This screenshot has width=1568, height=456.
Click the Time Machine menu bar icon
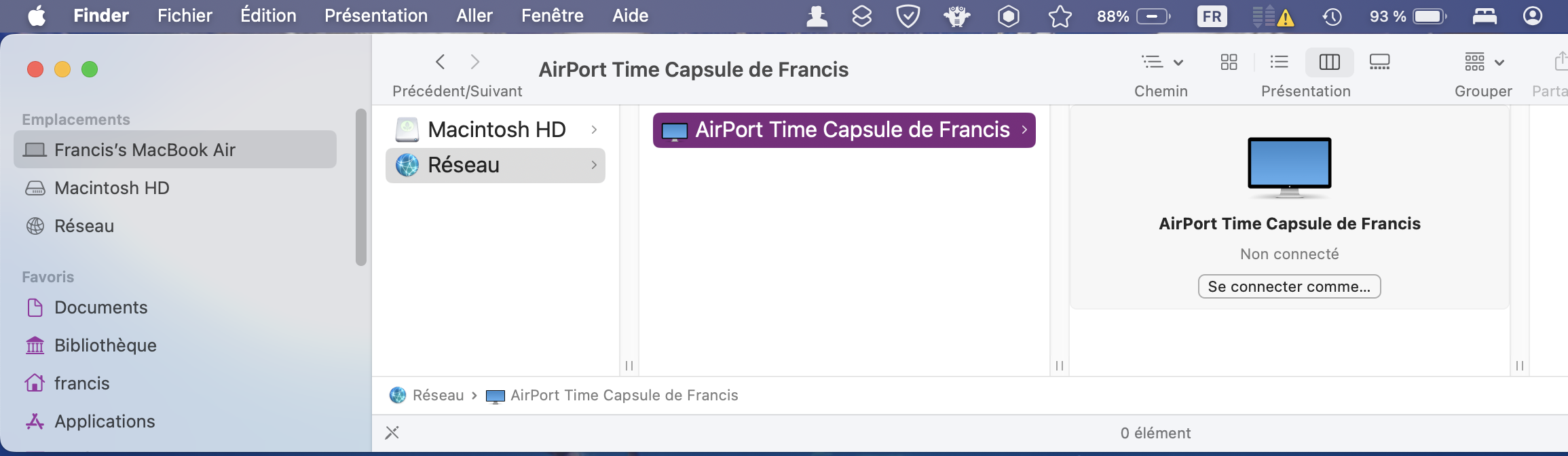[1332, 16]
